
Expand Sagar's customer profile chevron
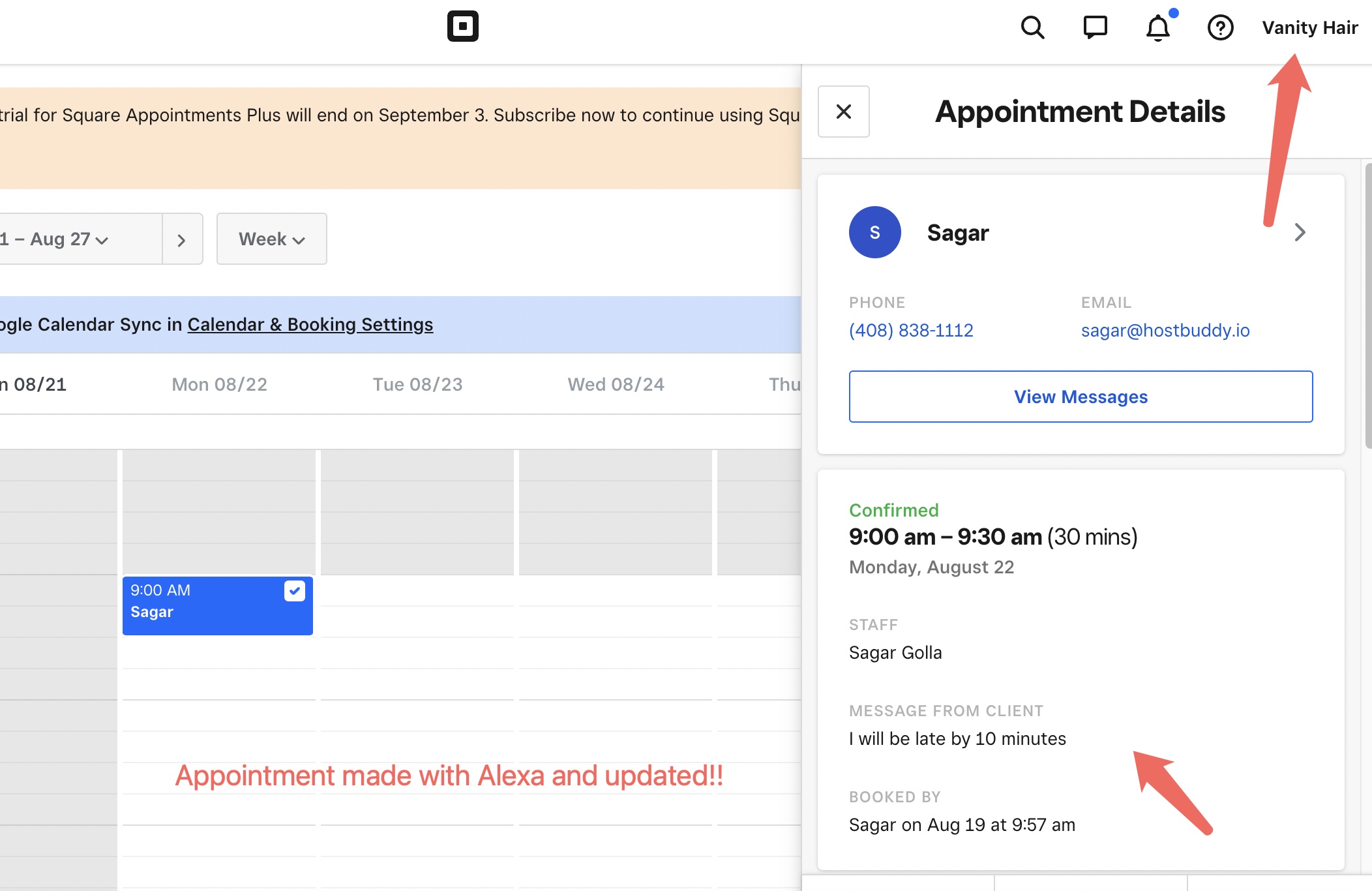[x=1300, y=232]
